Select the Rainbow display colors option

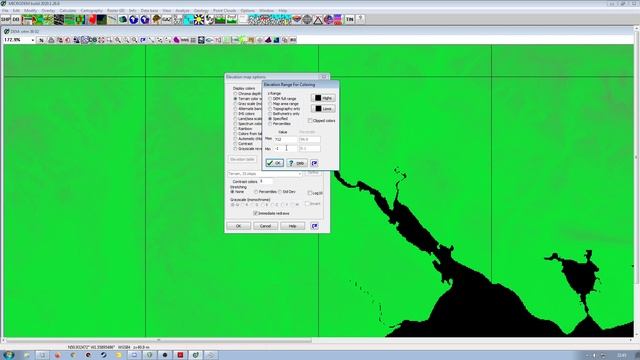click(x=235, y=129)
